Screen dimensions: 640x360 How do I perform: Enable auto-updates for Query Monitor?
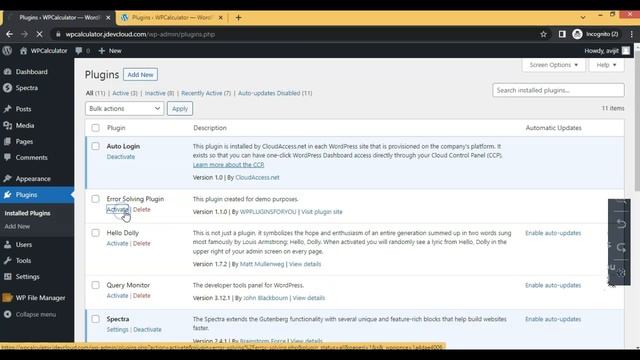click(553, 285)
